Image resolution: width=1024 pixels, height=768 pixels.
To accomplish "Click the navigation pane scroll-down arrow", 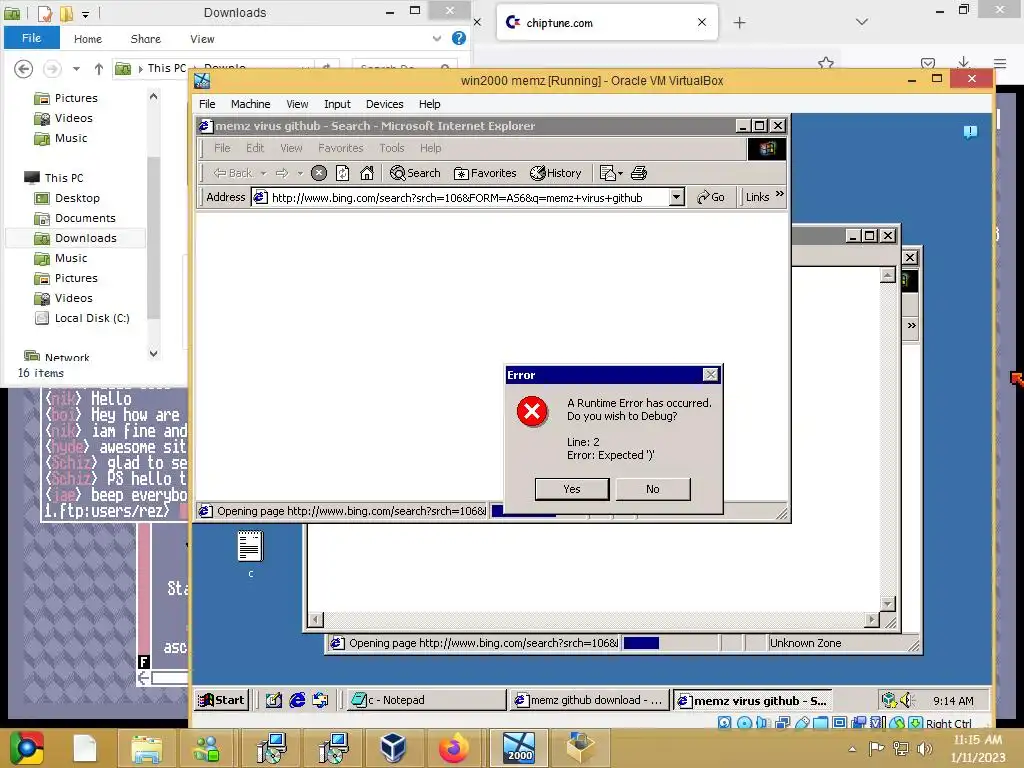I will [153, 353].
